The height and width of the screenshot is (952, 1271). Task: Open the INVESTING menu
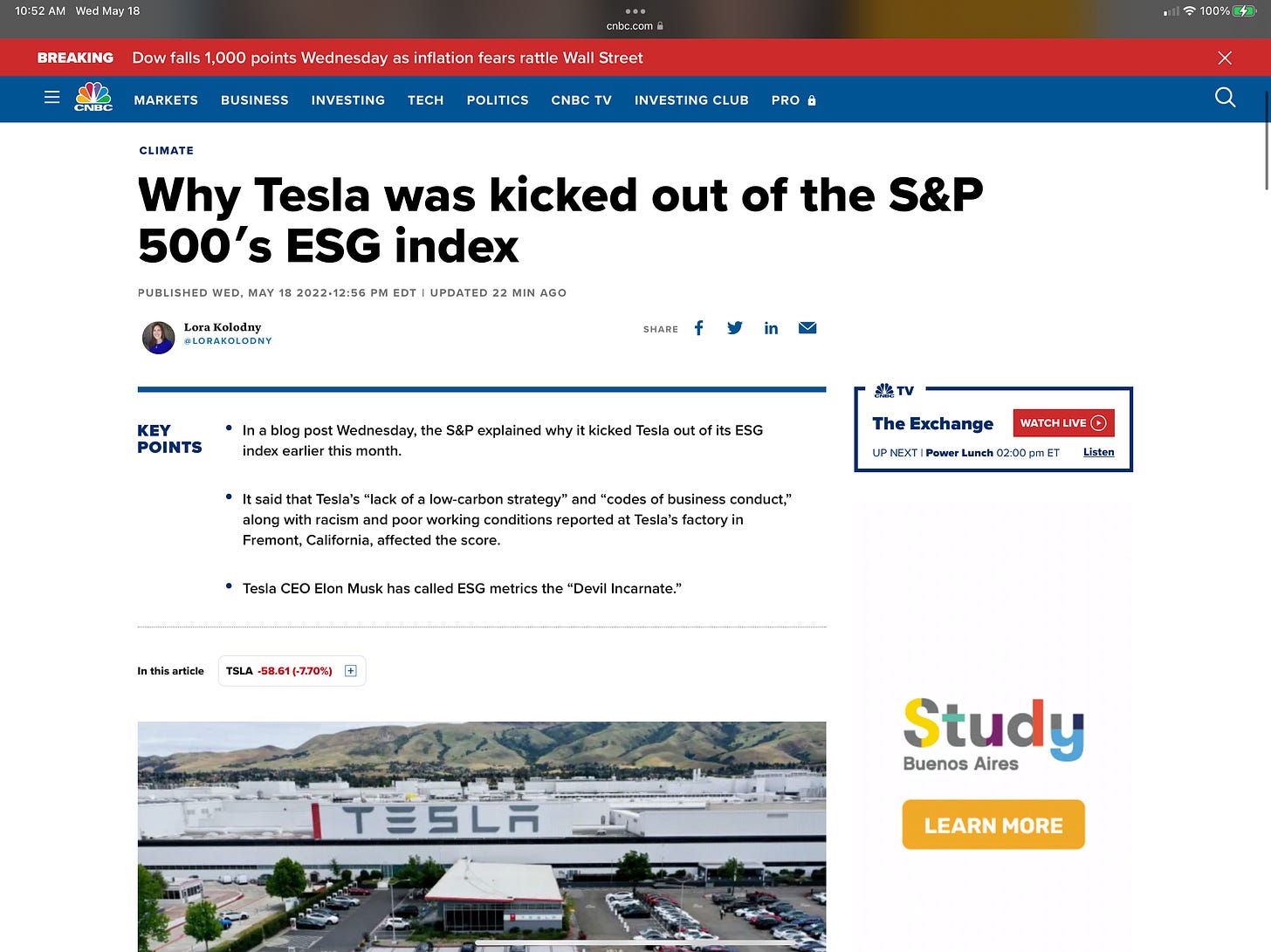tap(348, 100)
